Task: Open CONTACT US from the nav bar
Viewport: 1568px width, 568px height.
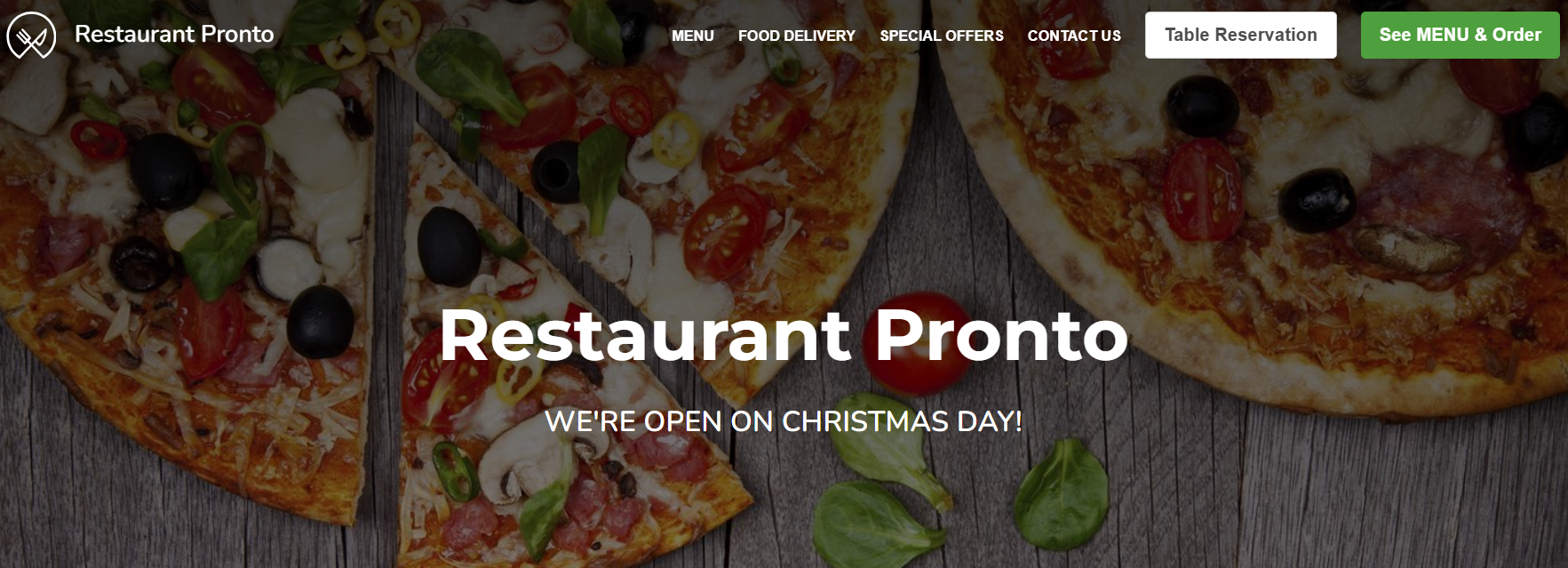Action: point(1074,36)
